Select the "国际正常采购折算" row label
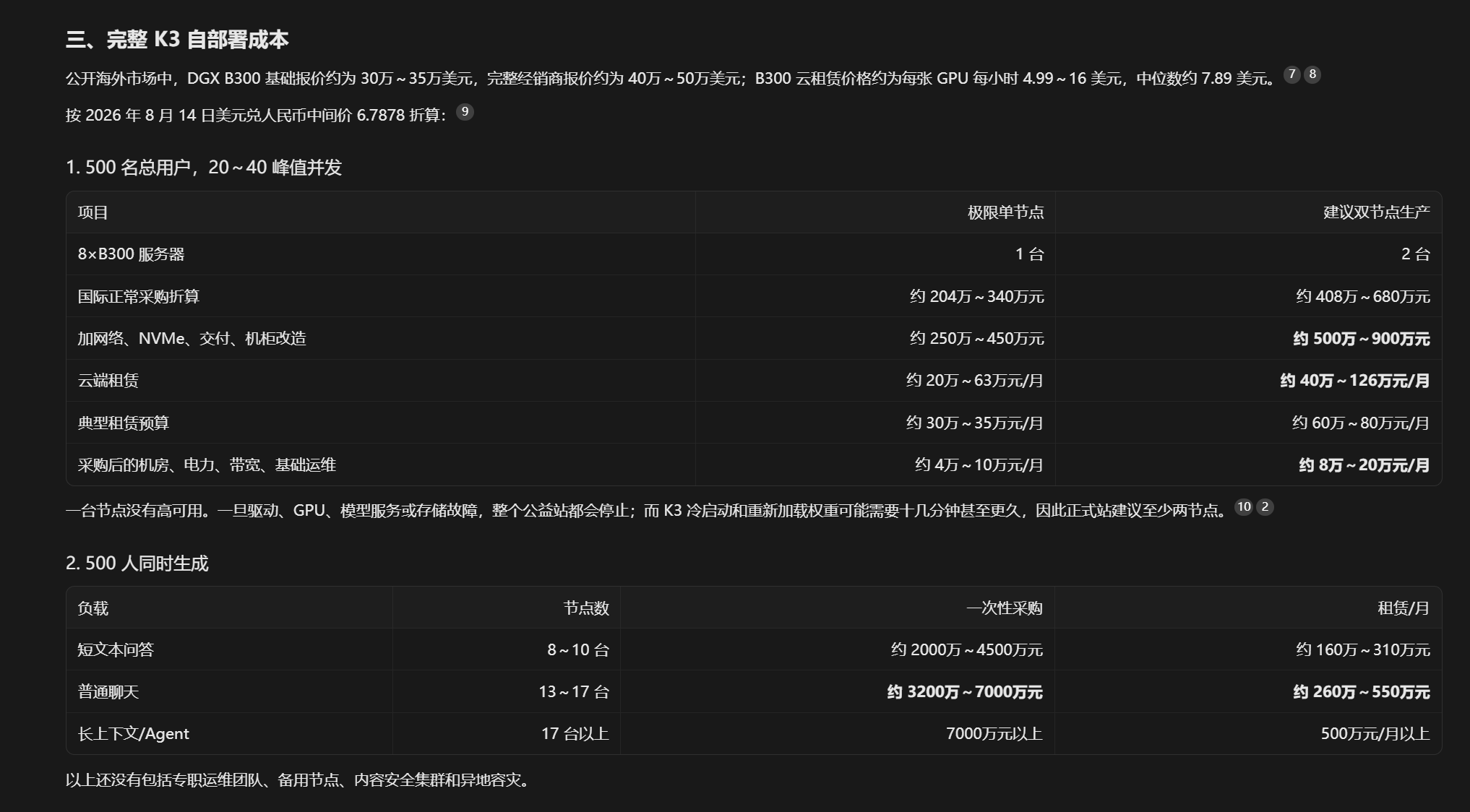Screen dimensions: 1470x812 coord(139,297)
